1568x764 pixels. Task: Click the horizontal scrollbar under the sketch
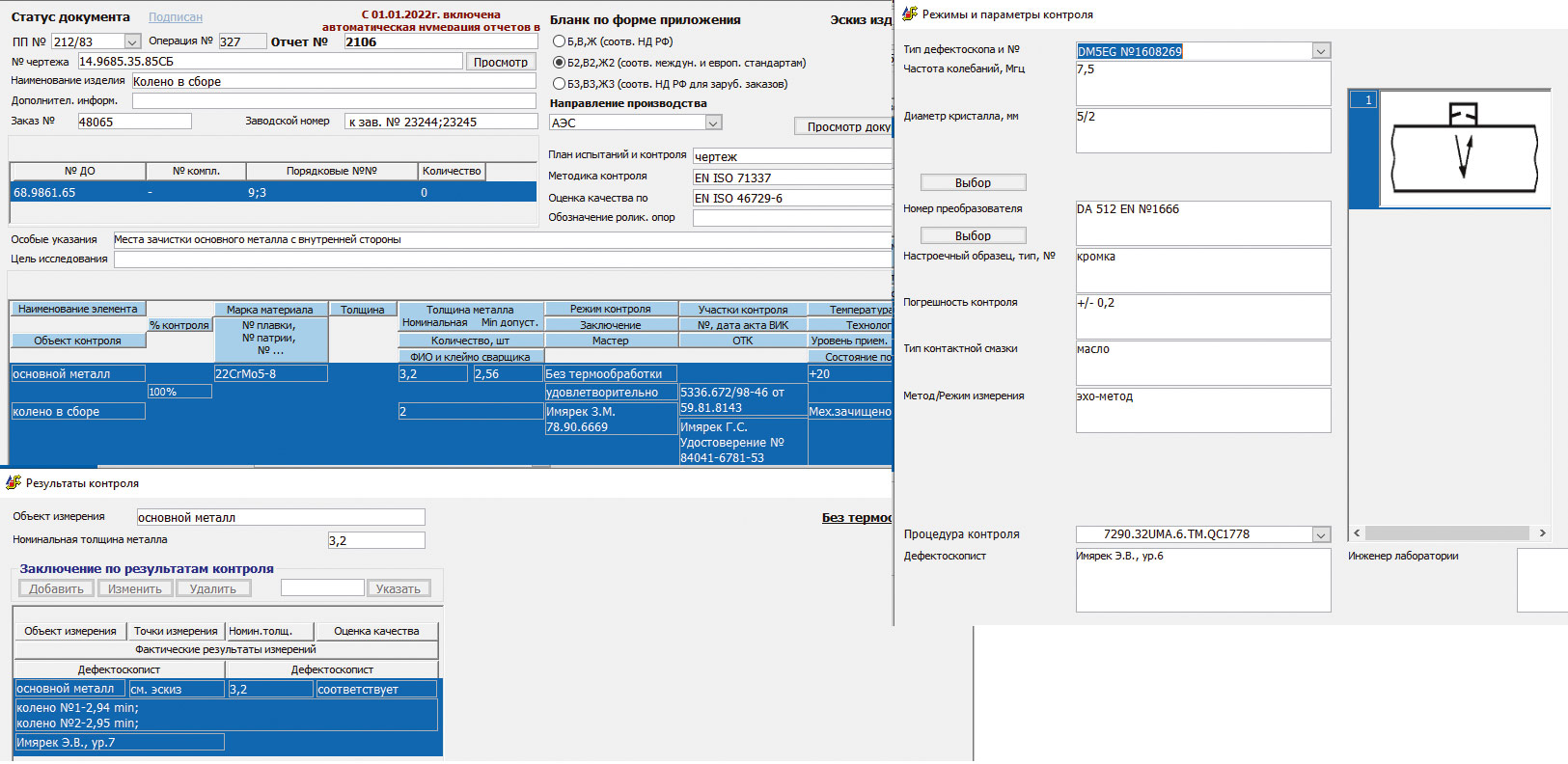[x=1447, y=532]
